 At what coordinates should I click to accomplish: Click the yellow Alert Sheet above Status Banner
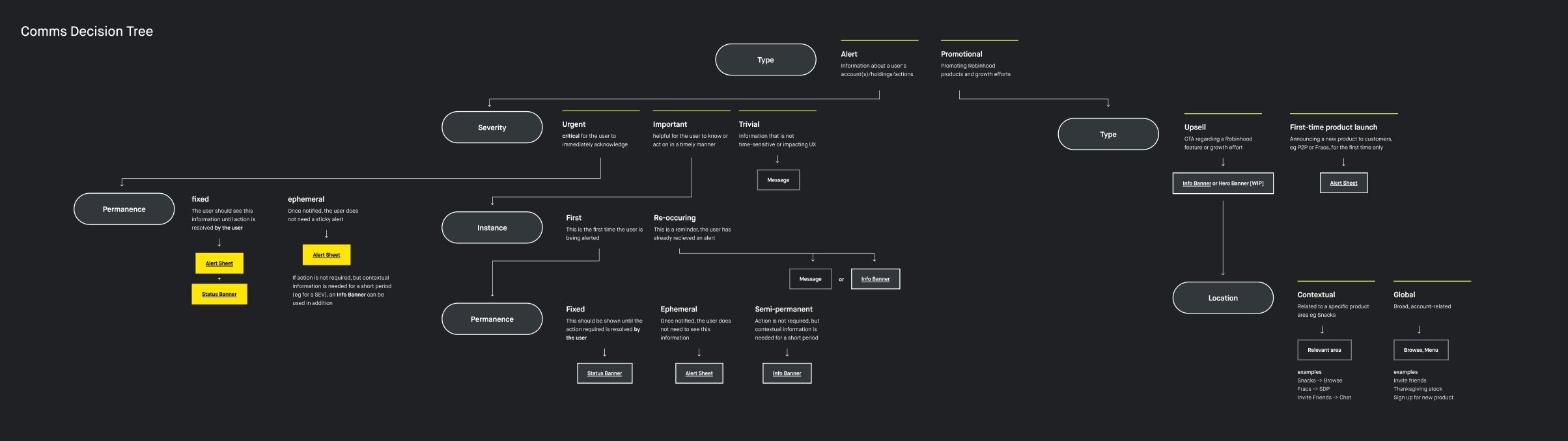(219, 263)
